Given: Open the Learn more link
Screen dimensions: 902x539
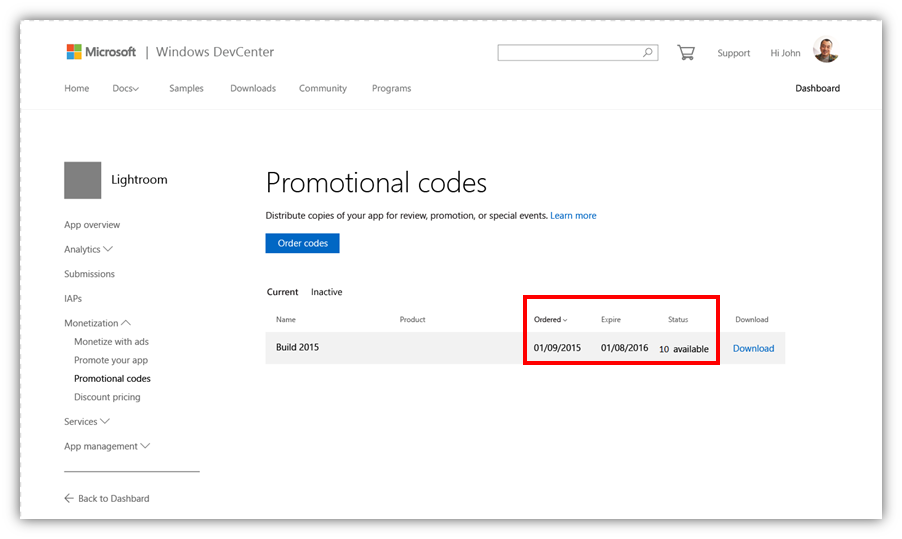Looking at the screenshot, I should 573,215.
